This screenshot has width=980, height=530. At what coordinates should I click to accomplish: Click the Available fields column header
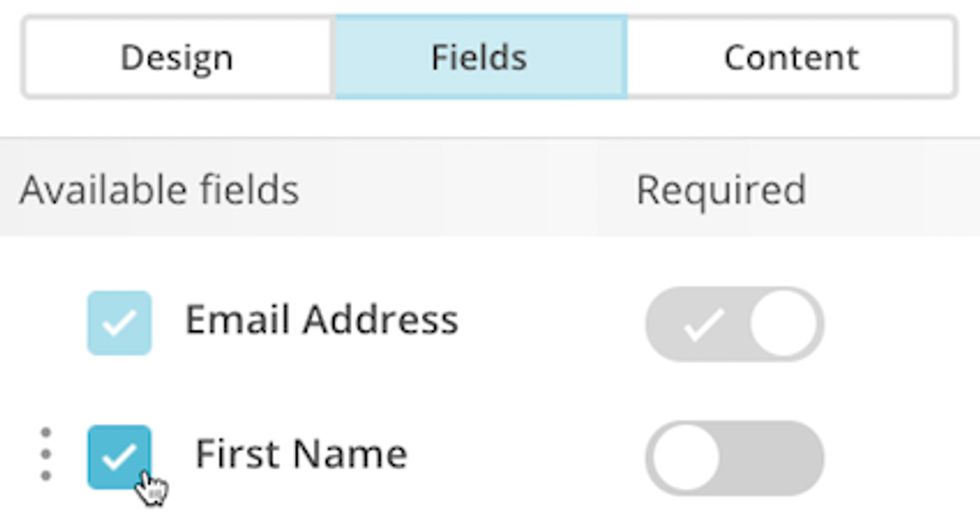coord(159,189)
